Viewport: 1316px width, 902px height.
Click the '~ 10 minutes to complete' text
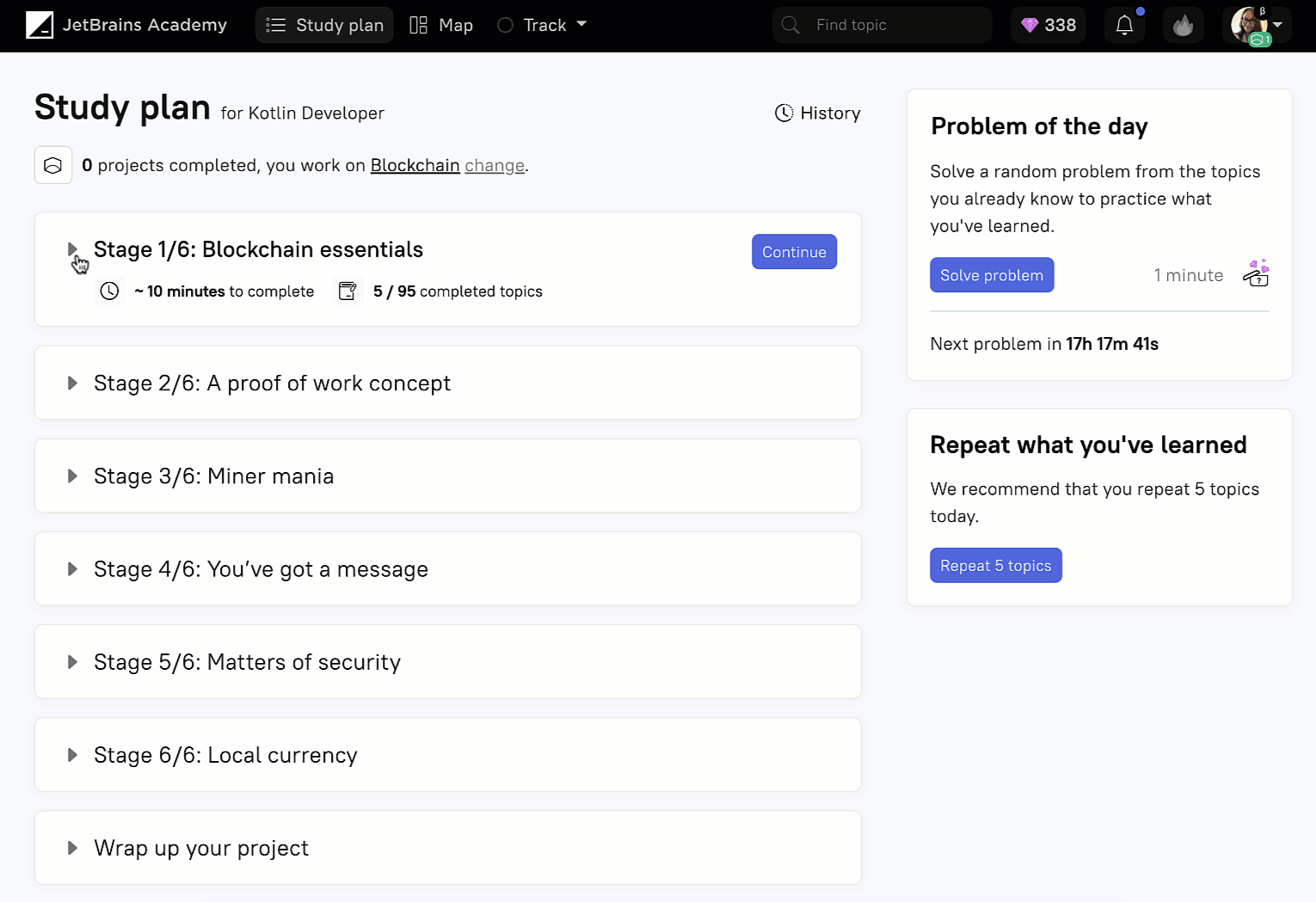click(224, 291)
